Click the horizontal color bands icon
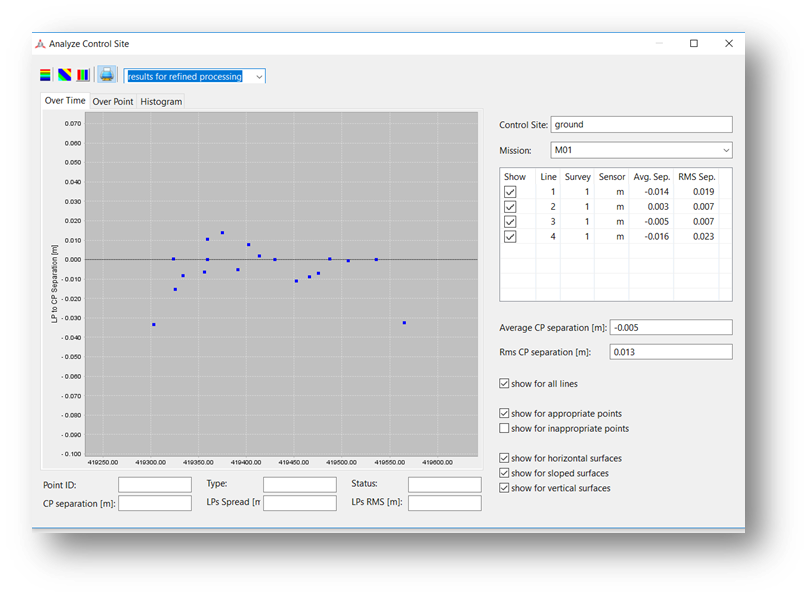 (x=45, y=75)
